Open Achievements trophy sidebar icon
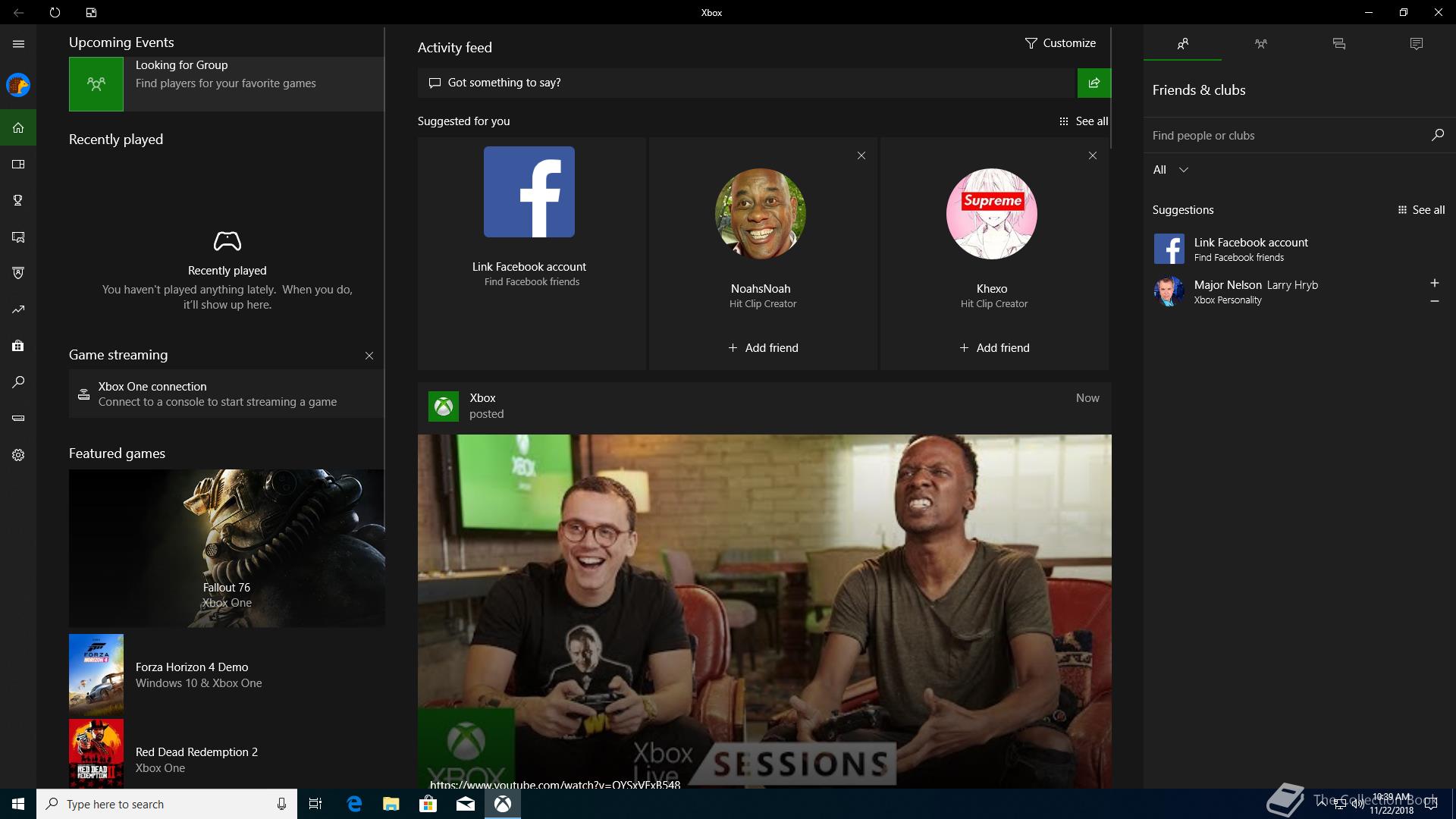Image resolution: width=1456 pixels, height=819 pixels. (18, 200)
